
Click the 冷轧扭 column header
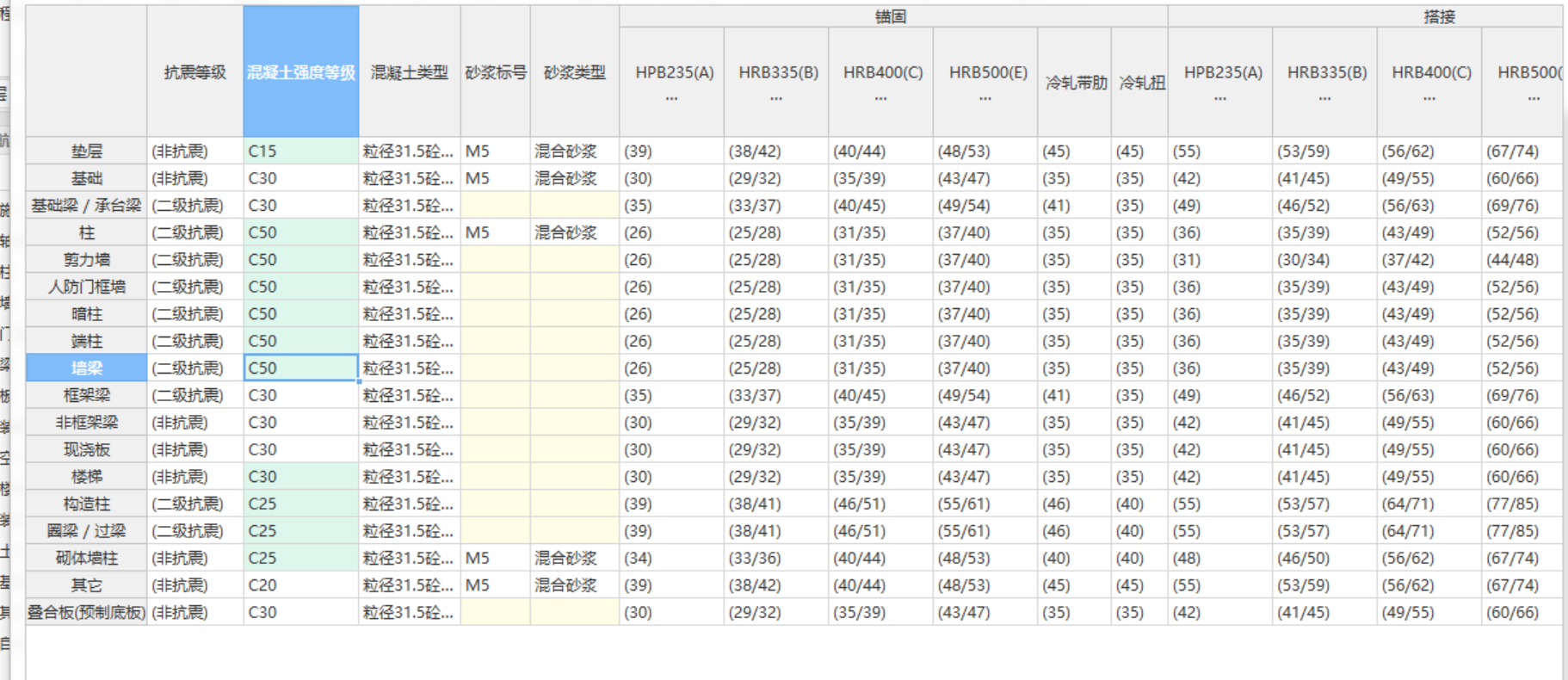coord(1140,83)
